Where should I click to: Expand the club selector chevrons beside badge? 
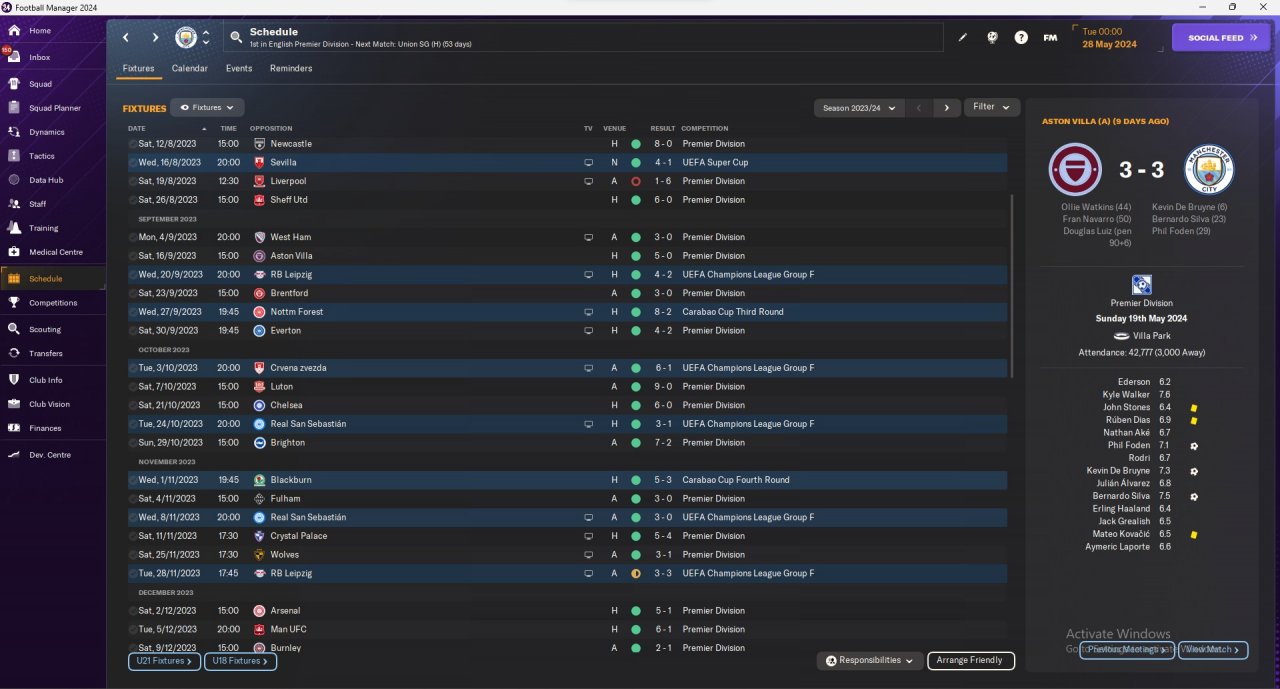pos(206,38)
